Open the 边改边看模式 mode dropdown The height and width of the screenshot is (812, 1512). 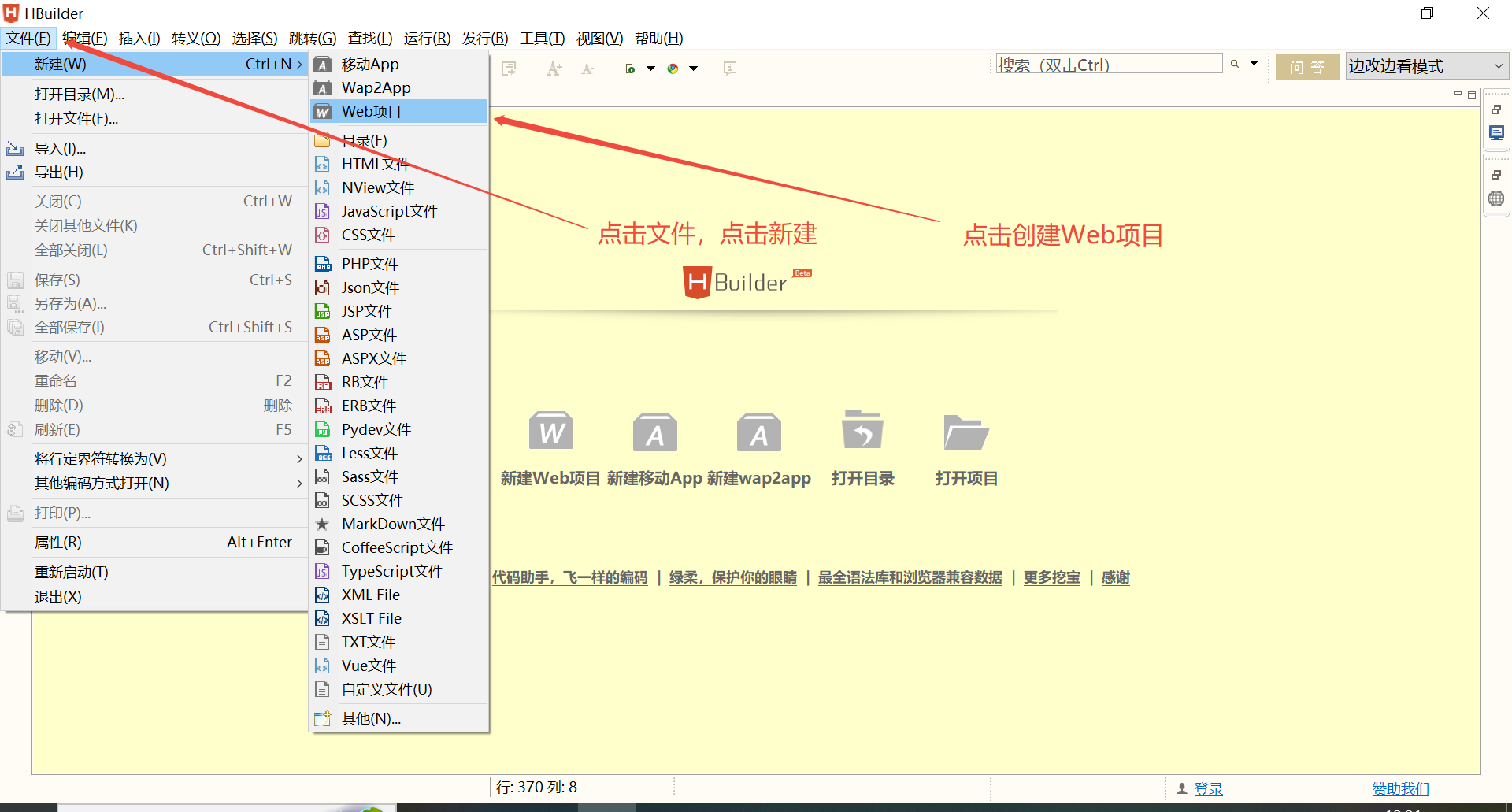(1427, 66)
